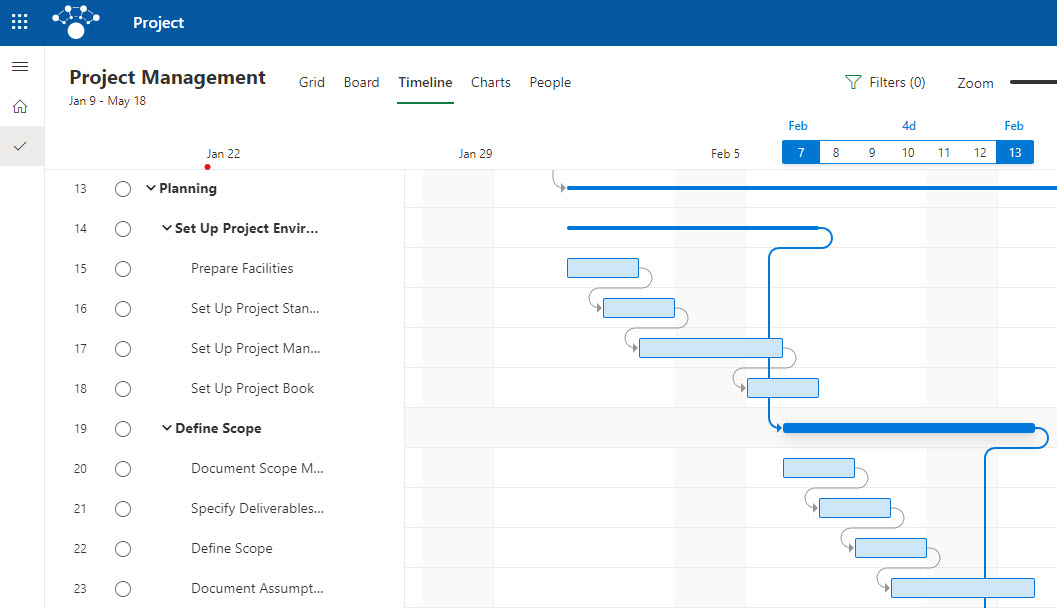The height and width of the screenshot is (608, 1057).
Task: Mark the Prepare Facilities task complete
Action: pyautogui.click(x=123, y=268)
